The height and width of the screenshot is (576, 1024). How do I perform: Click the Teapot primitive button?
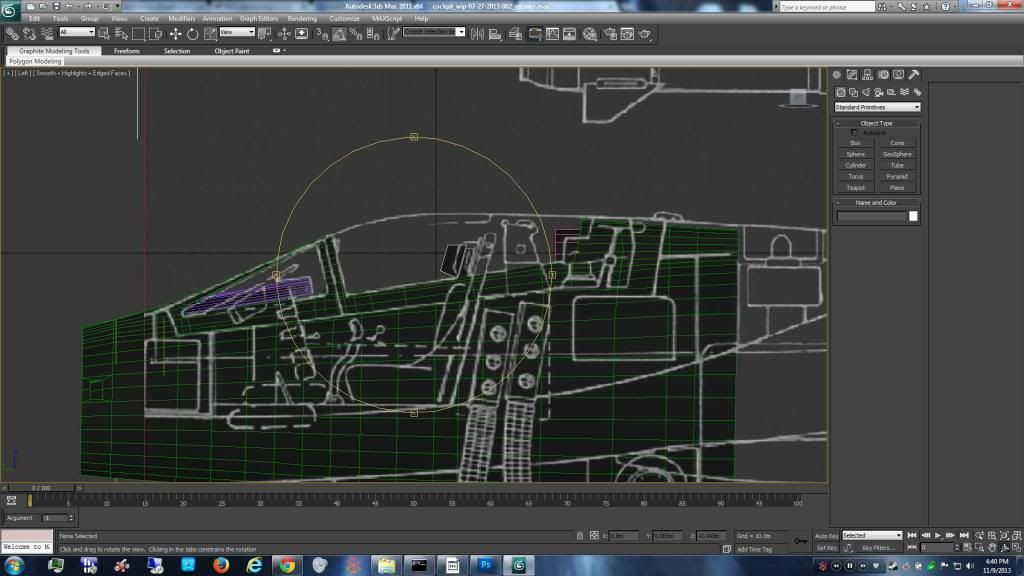point(855,188)
